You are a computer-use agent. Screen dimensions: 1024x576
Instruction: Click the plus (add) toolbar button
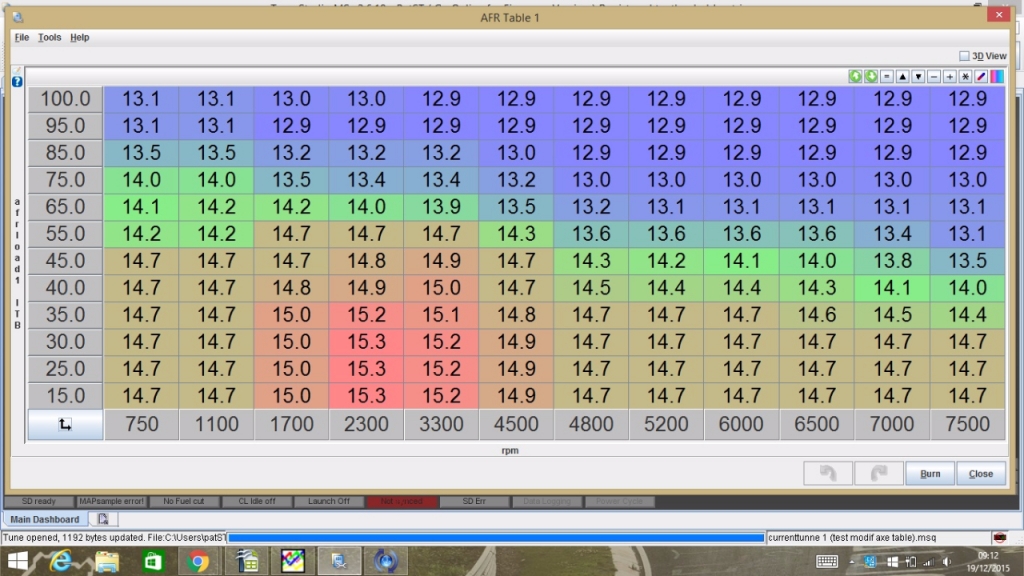[x=950, y=76]
